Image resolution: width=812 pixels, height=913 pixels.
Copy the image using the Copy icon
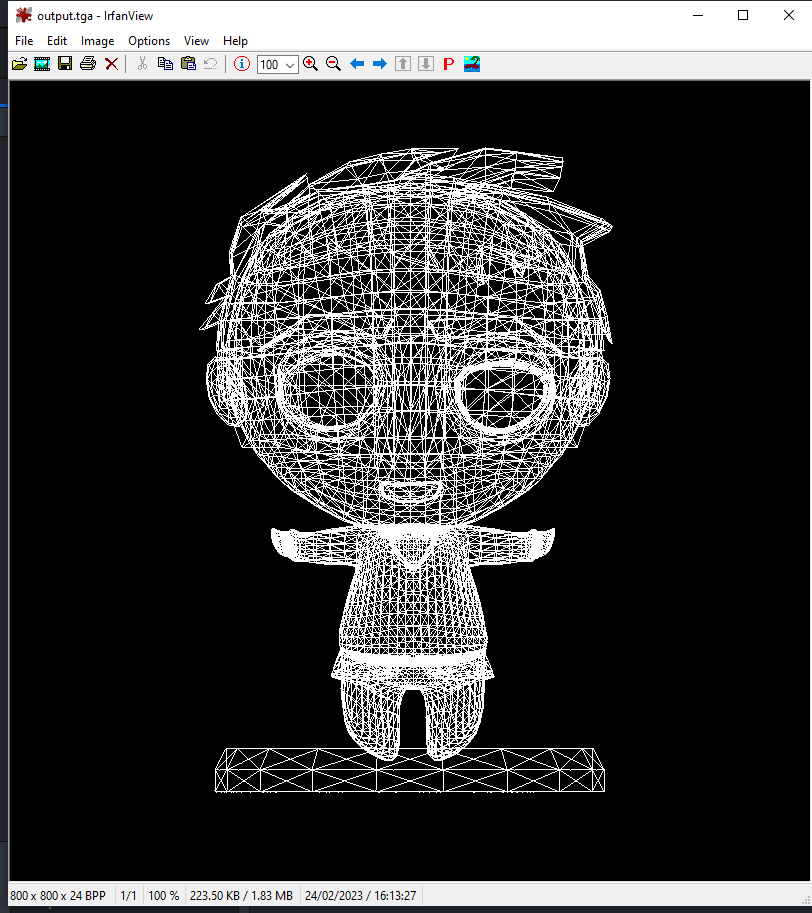(x=165, y=63)
